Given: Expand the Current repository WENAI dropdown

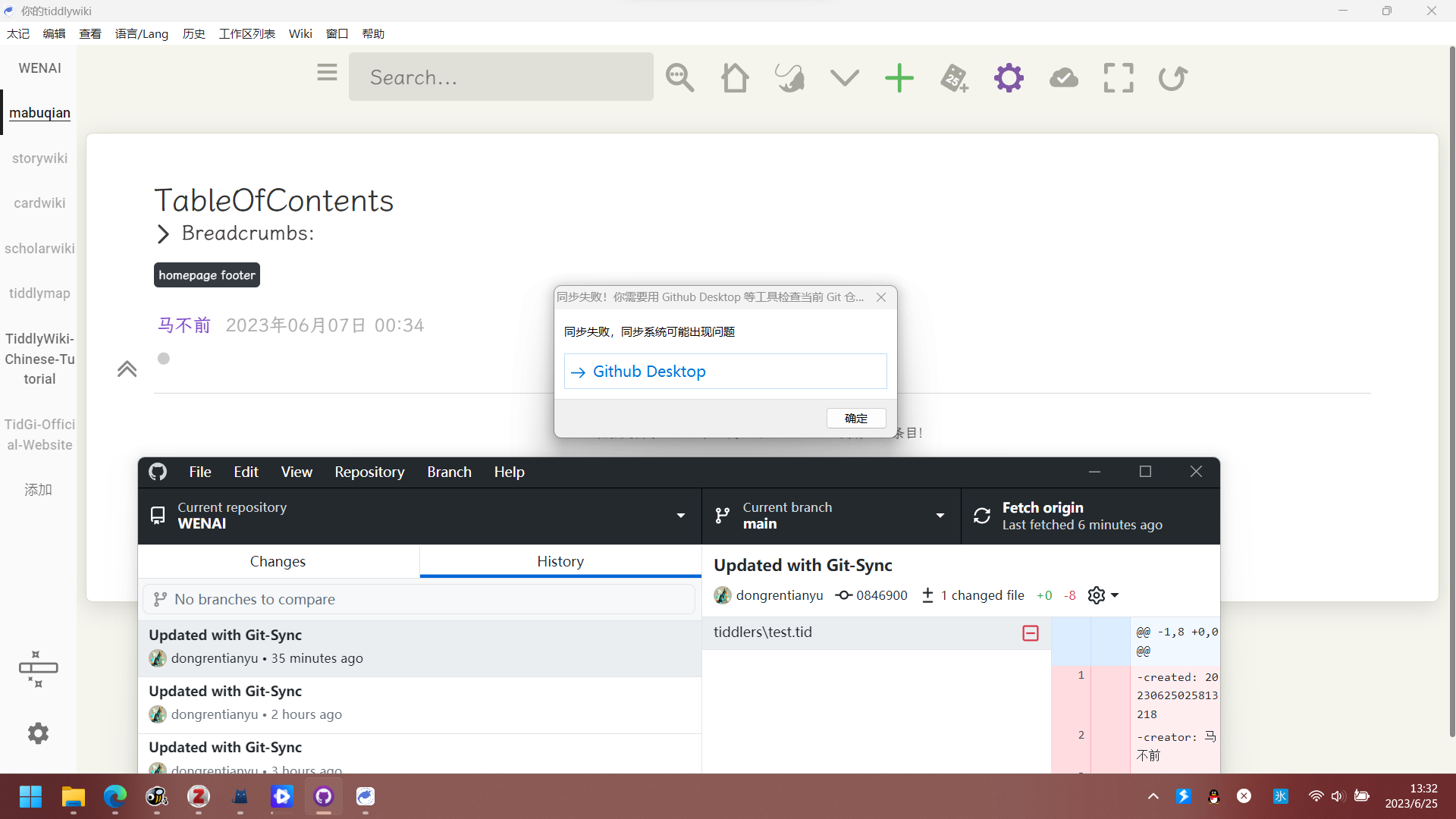Looking at the screenshot, I should pyautogui.click(x=680, y=516).
